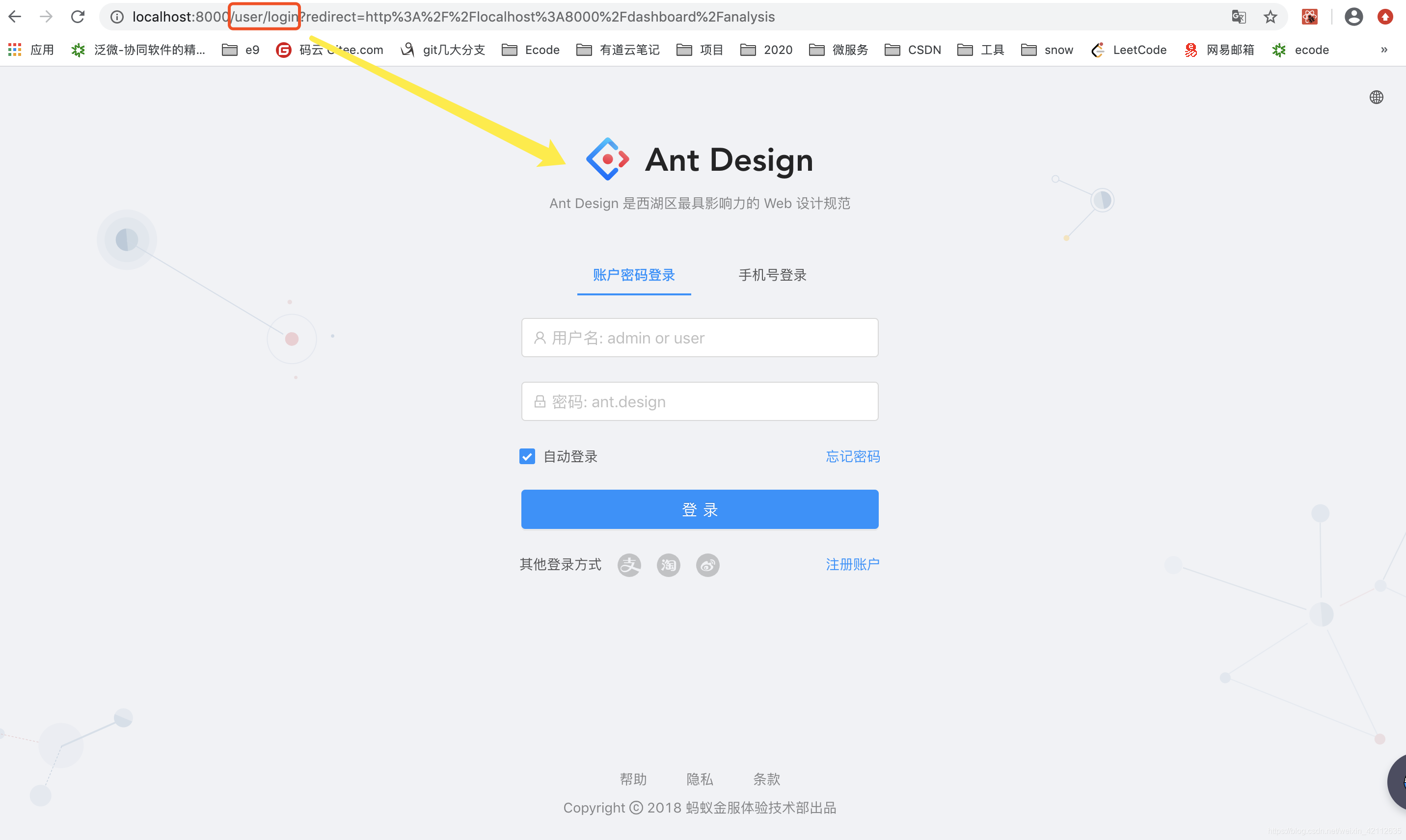Viewport: 1406px width, 840px height.
Task: Open the 网易邮箱 bookmark
Action: (1219, 50)
